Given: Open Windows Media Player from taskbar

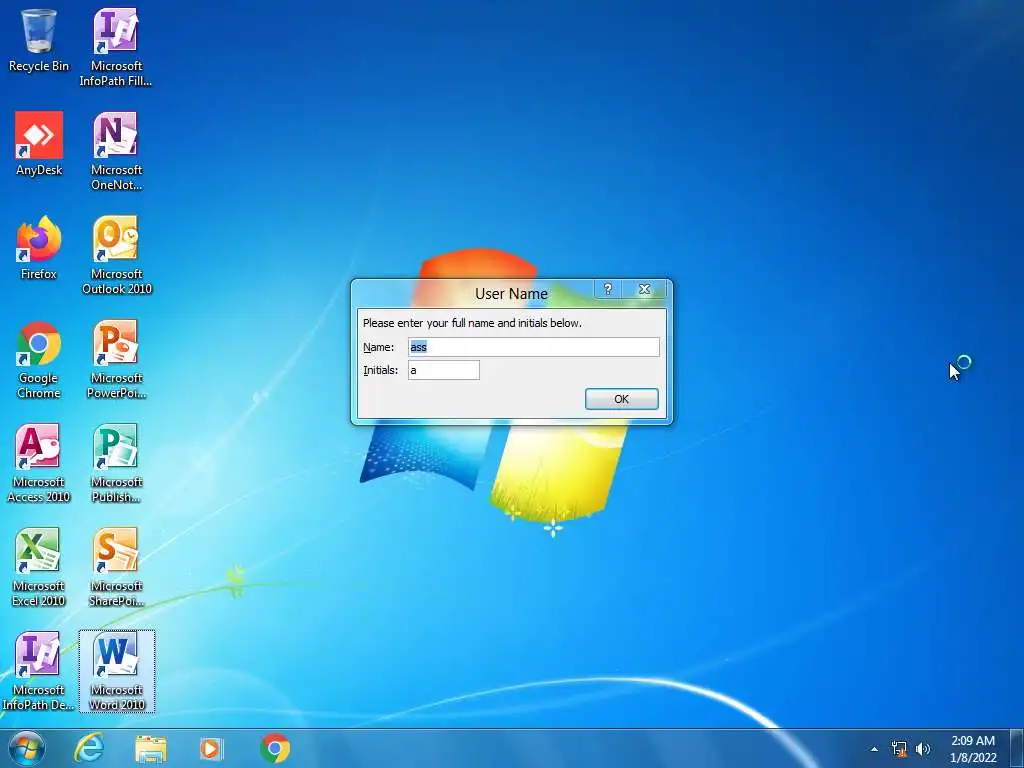Looking at the screenshot, I should tap(211, 748).
